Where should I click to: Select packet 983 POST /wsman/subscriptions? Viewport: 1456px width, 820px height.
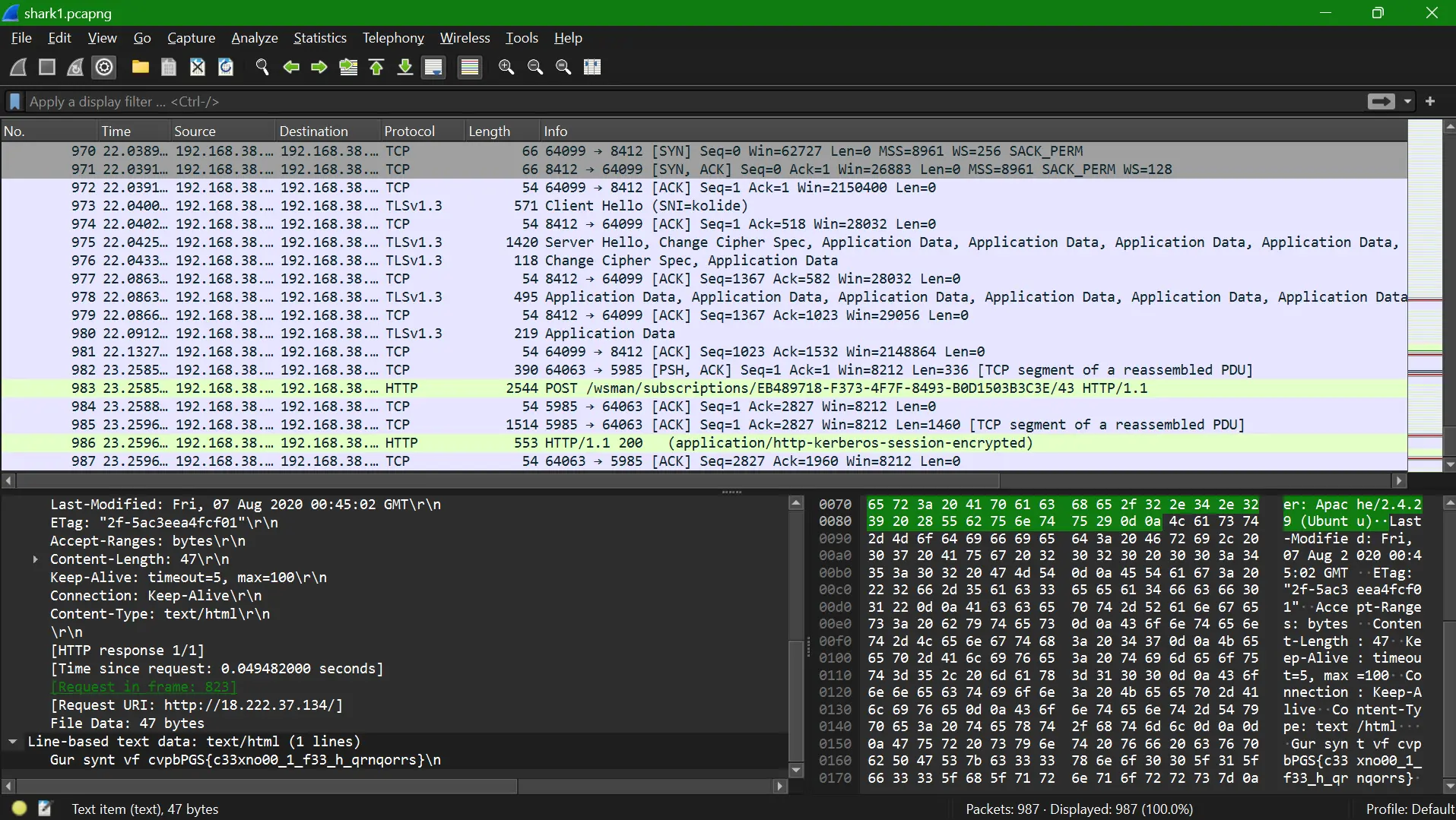[x=704, y=388]
